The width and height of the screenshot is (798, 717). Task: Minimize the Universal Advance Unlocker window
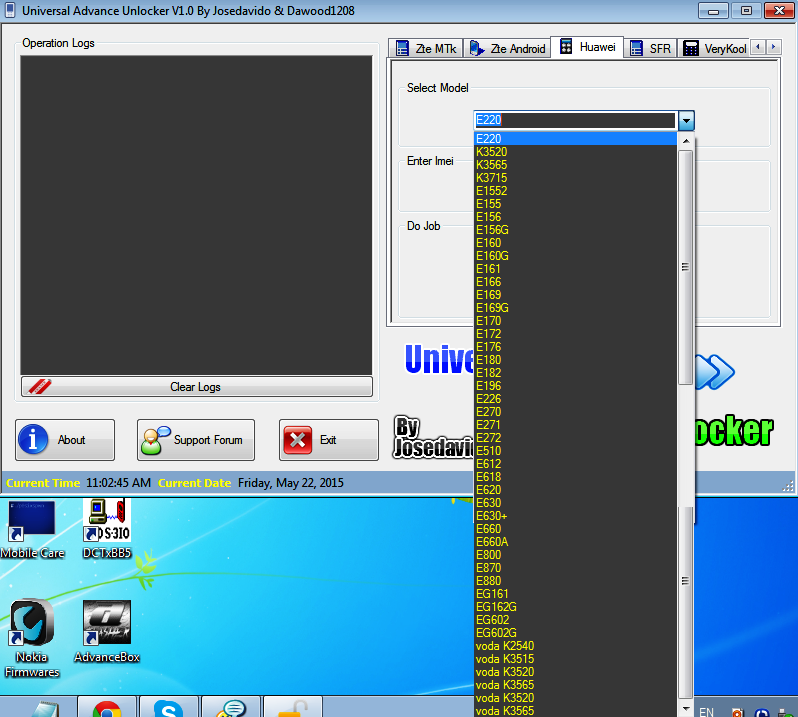coord(714,11)
